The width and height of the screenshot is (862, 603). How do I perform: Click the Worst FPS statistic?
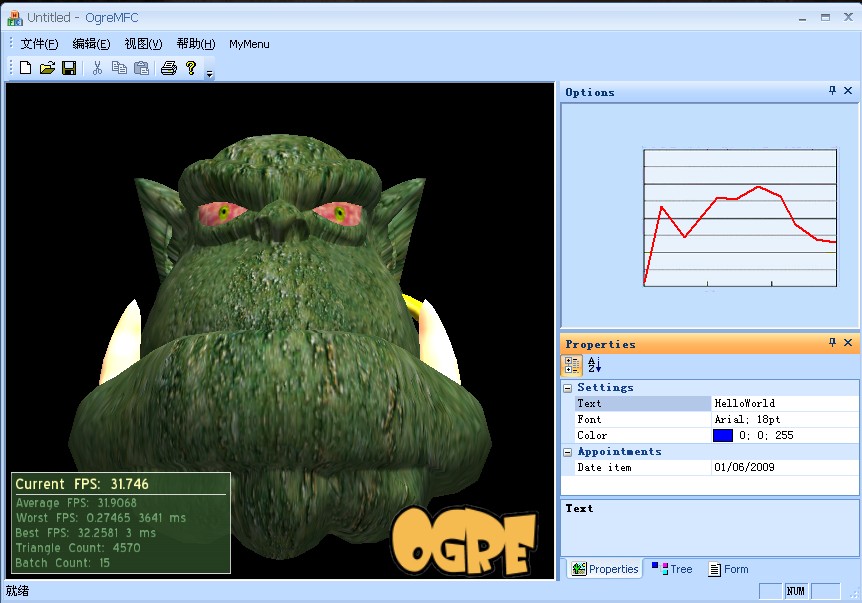[x=101, y=518]
